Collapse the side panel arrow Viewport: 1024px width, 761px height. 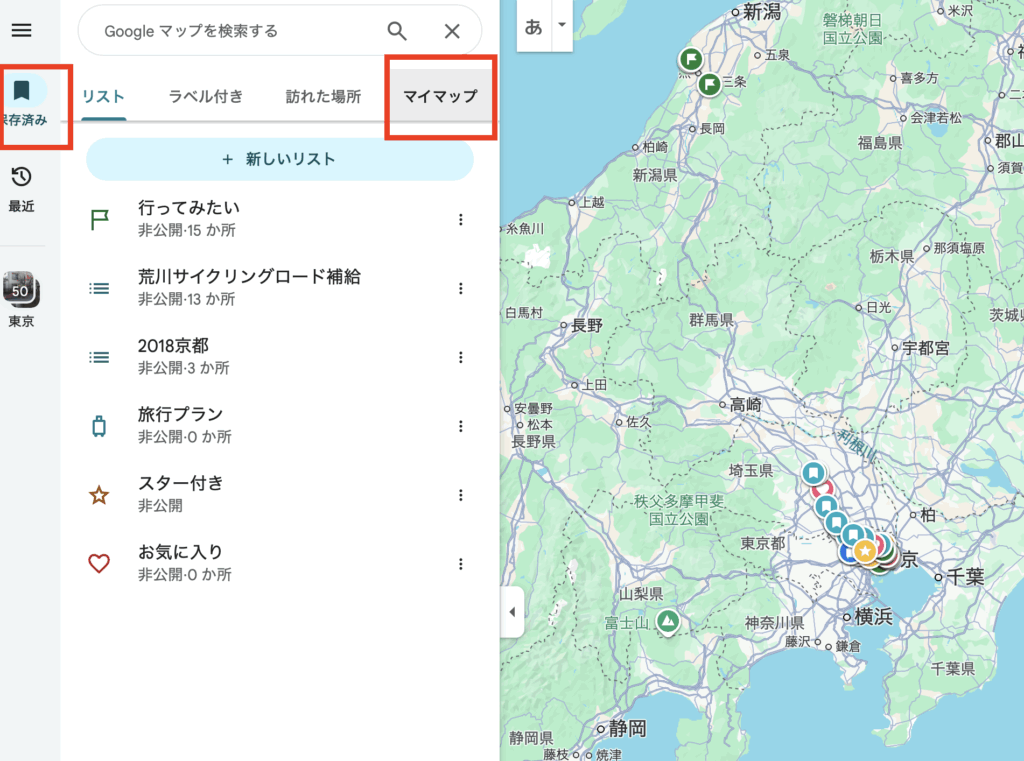(512, 613)
